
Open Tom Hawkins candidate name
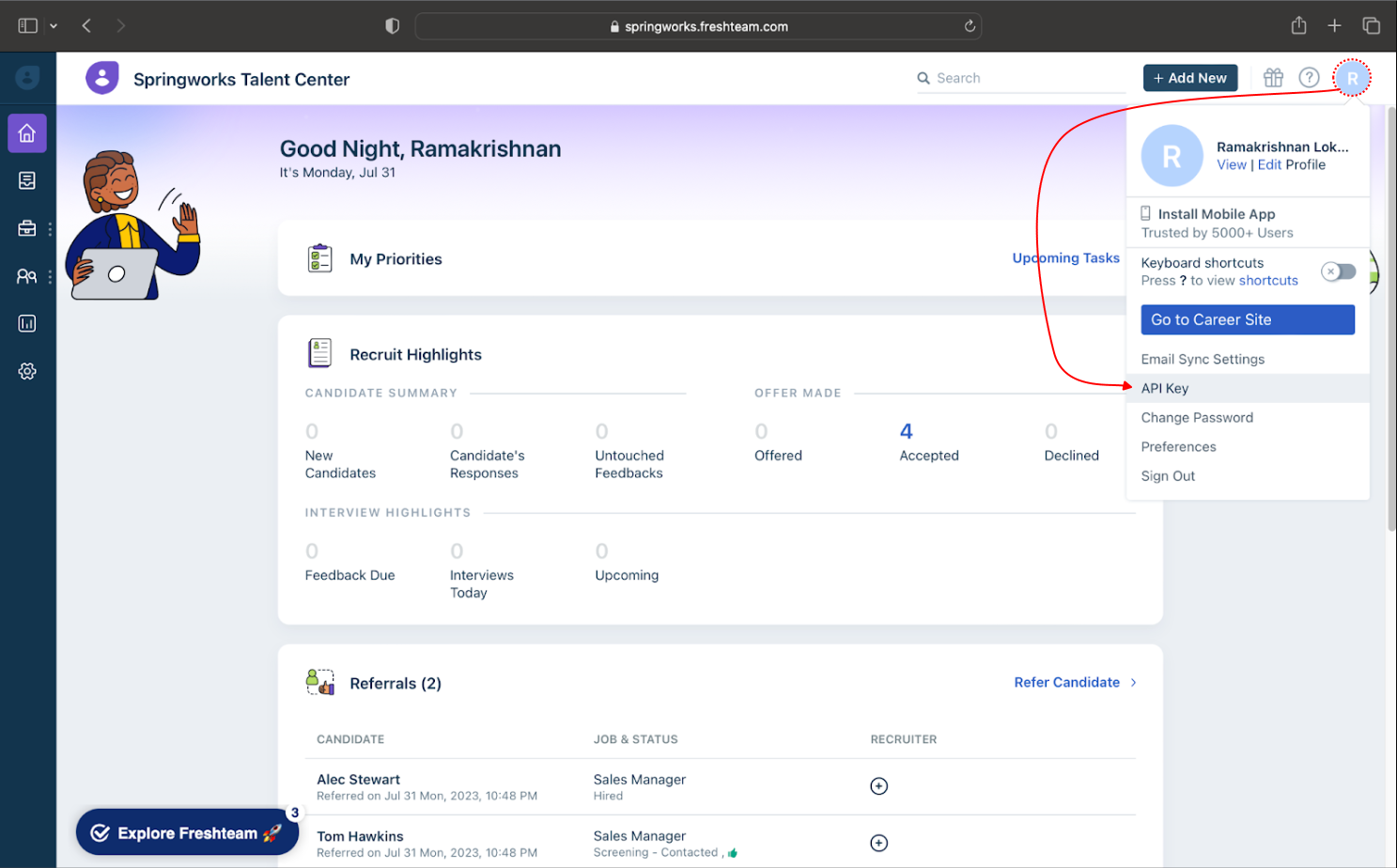[360, 836]
